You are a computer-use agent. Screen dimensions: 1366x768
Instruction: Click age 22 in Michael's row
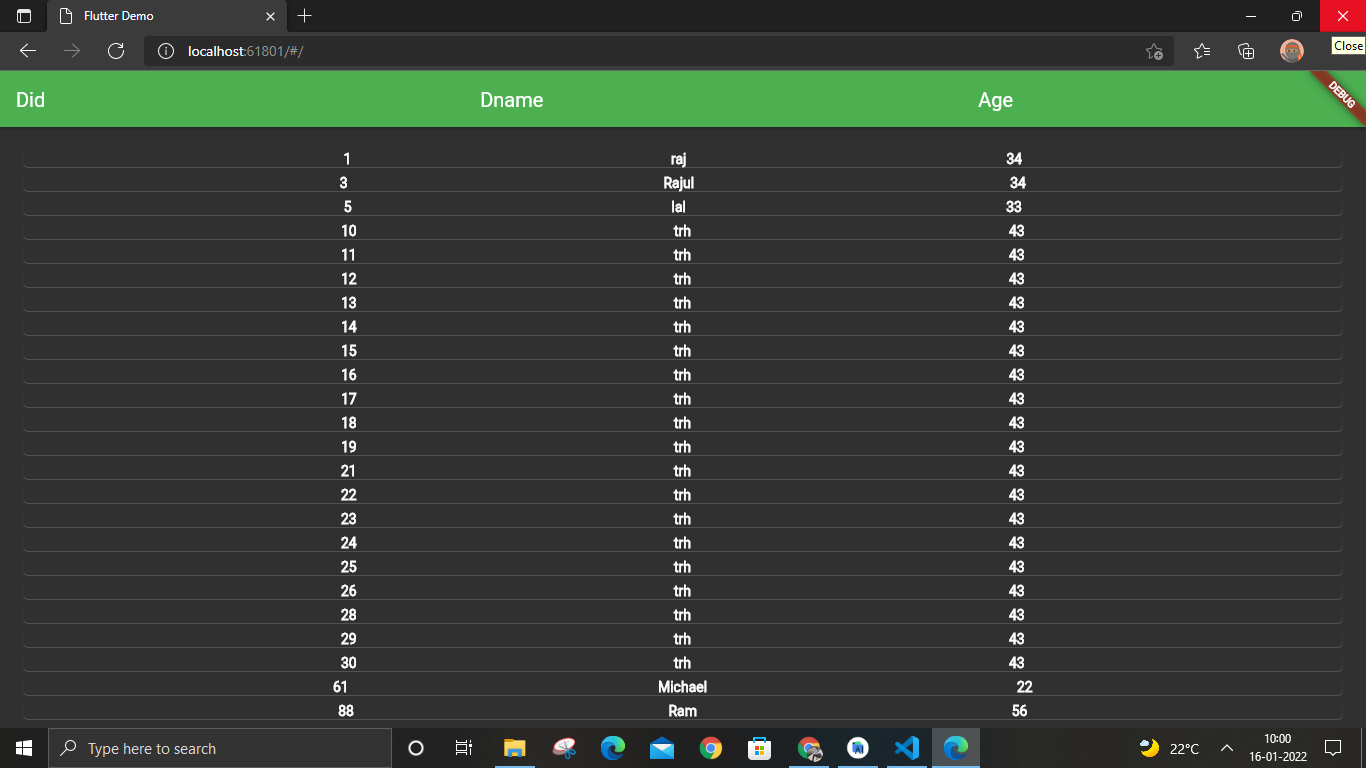(1024, 687)
